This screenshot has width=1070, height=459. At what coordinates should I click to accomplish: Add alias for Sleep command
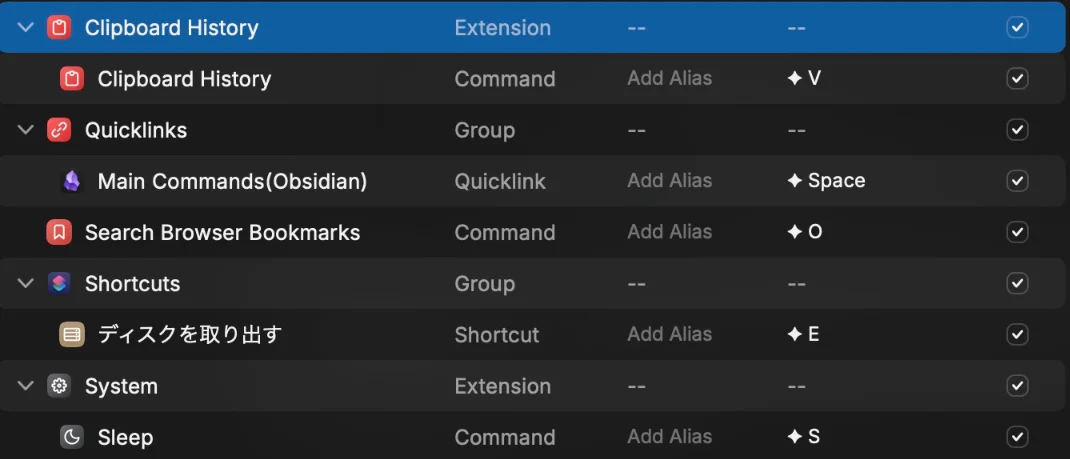669,437
